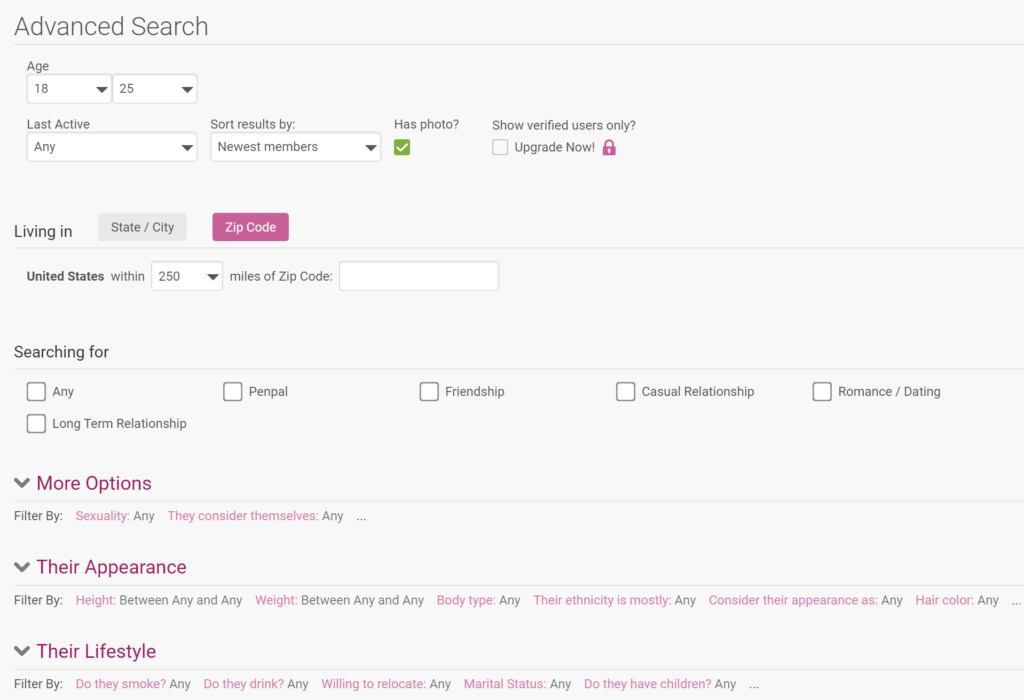Click the Sexuality filter link
This screenshot has height=700, width=1024.
coord(103,516)
